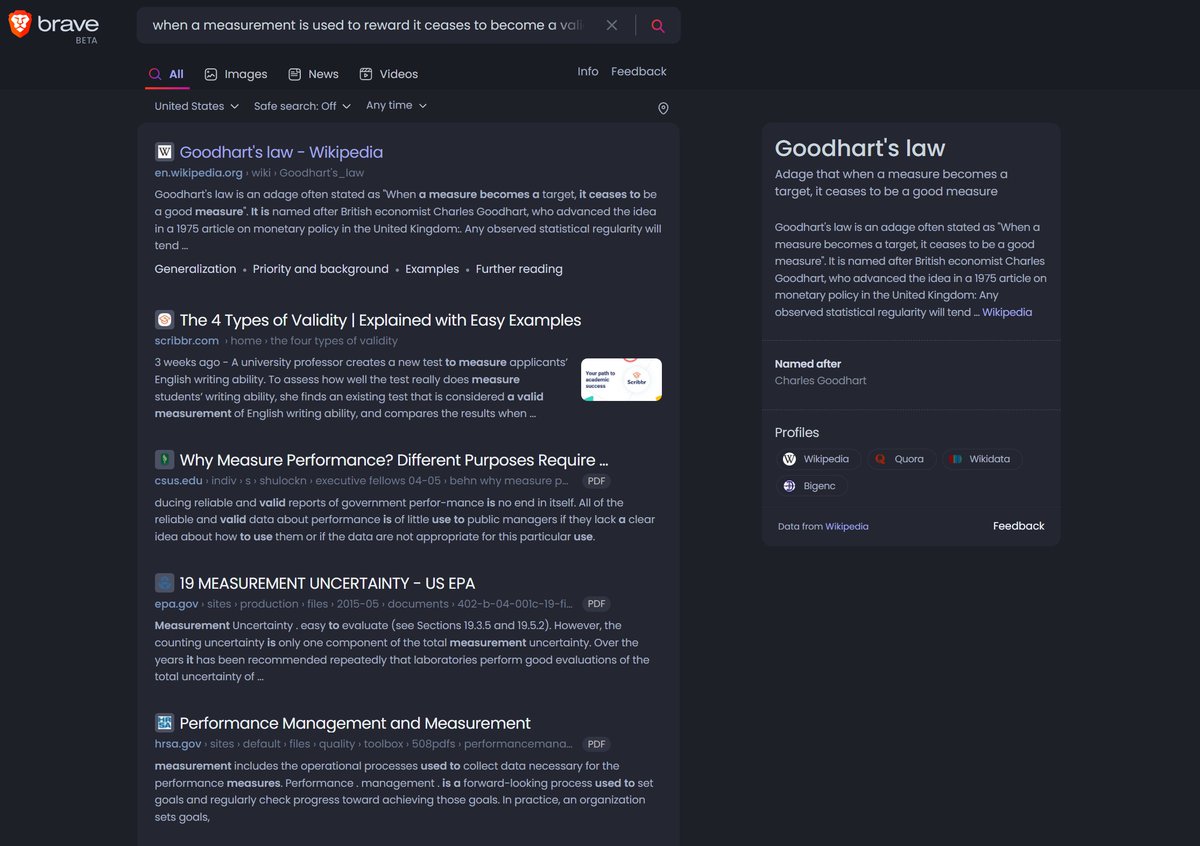Click the magnifier search submit icon
This screenshot has width=1200, height=846.
pyautogui.click(x=658, y=26)
